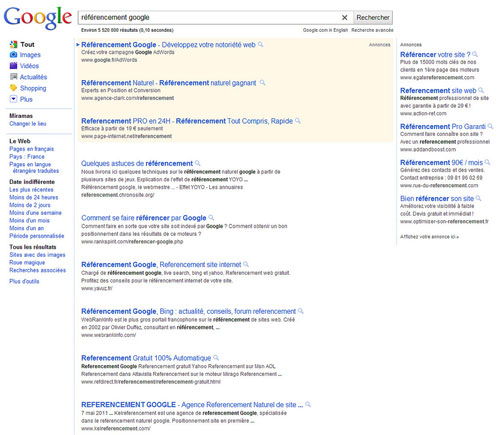Expand Plus d'outils link
The height and width of the screenshot is (435, 500).
click(x=24, y=281)
